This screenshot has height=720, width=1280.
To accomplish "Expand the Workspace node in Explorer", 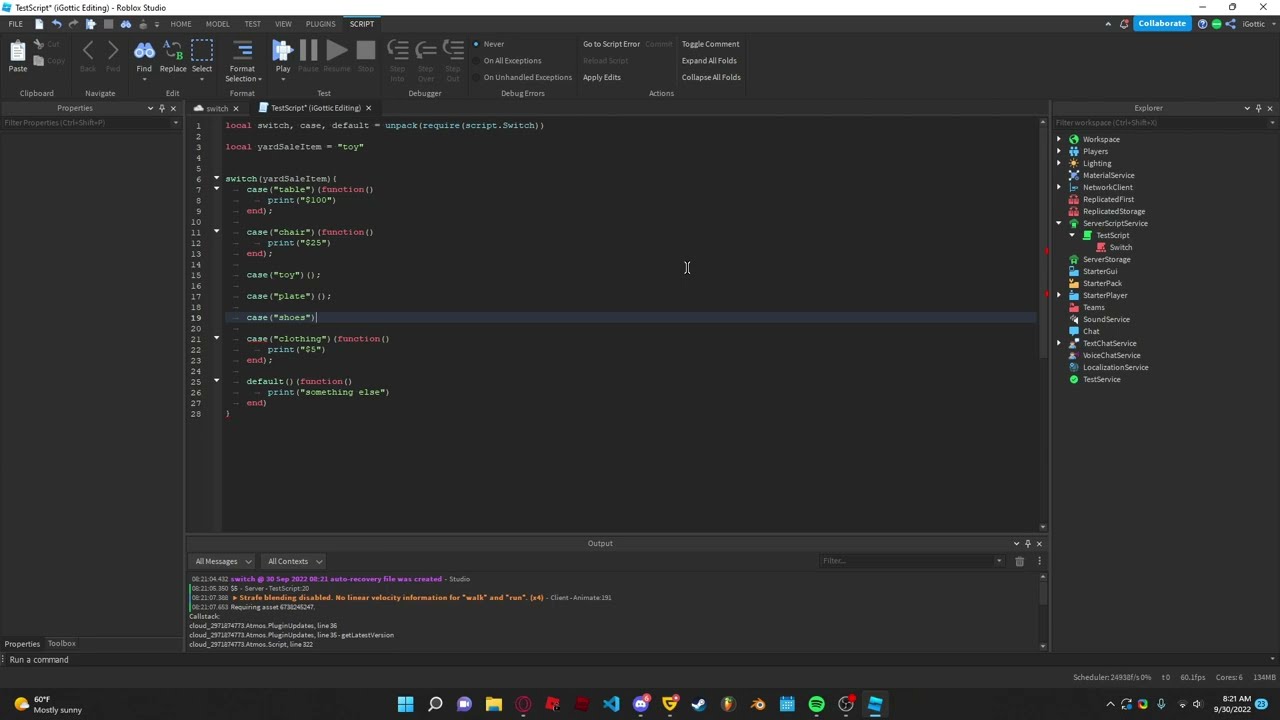I will [x=1059, y=140].
